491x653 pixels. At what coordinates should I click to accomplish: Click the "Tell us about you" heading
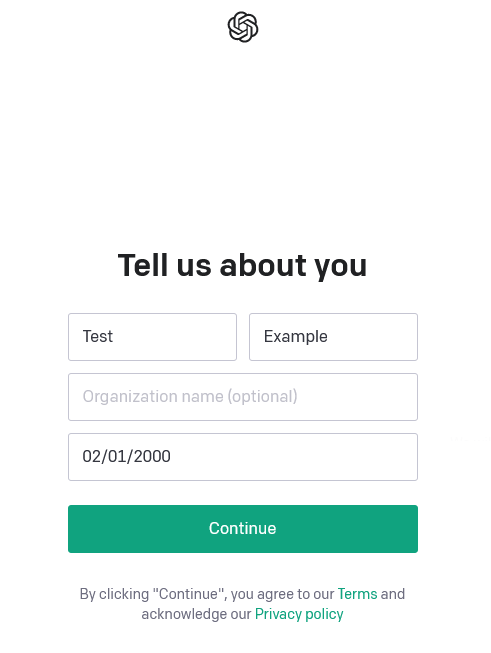(x=242, y=266)
